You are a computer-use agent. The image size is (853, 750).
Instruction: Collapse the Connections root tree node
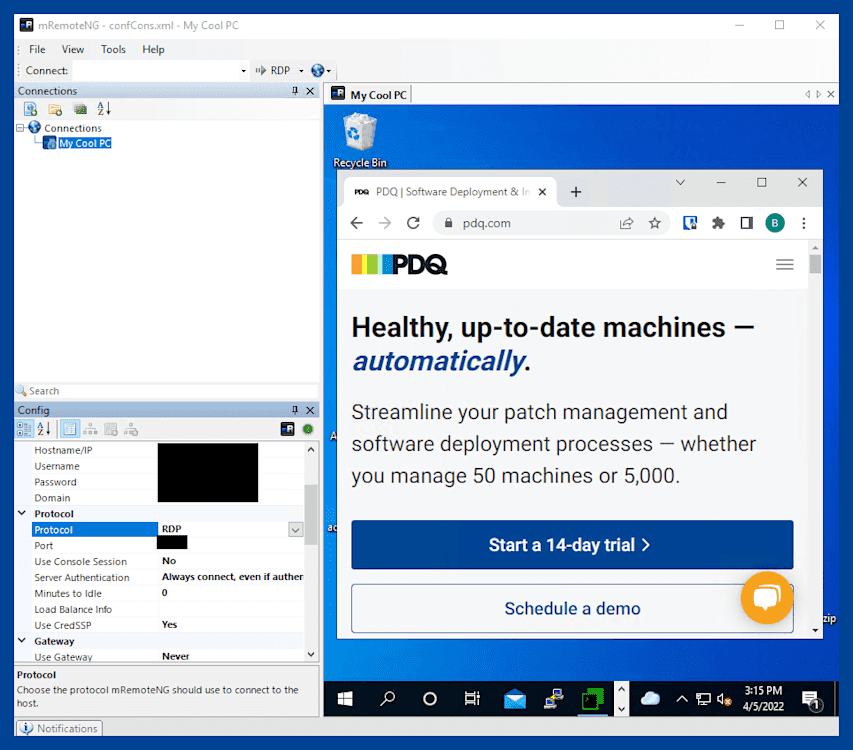20,128
